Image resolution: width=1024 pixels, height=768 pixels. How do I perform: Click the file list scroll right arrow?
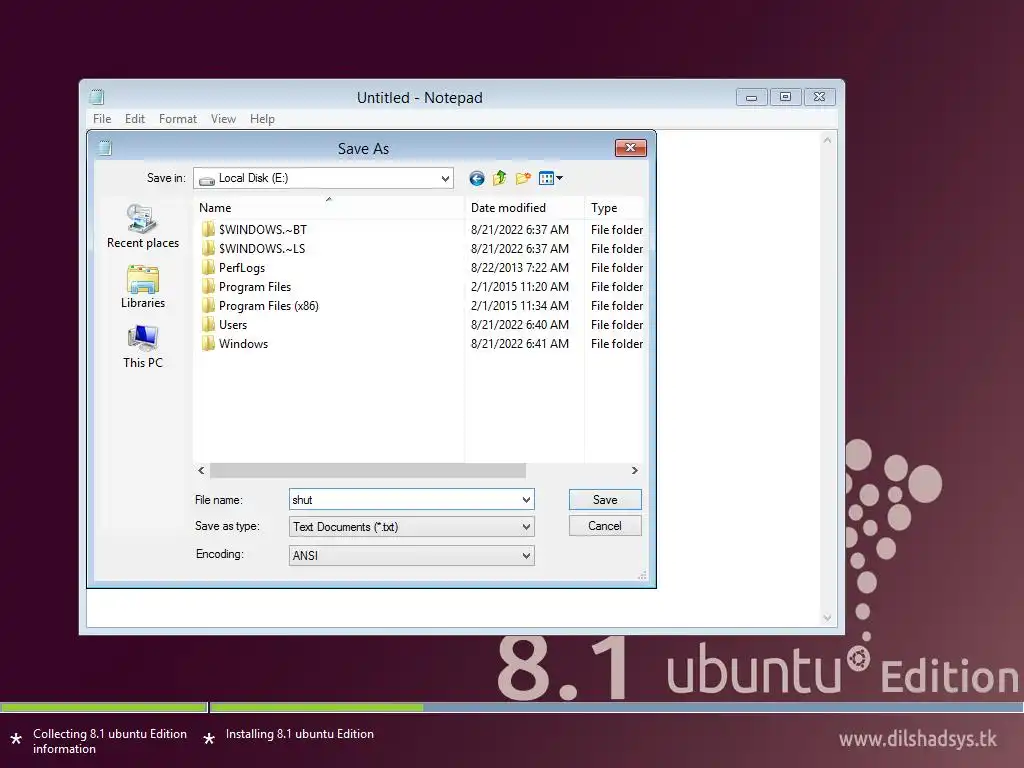[634, 470]
